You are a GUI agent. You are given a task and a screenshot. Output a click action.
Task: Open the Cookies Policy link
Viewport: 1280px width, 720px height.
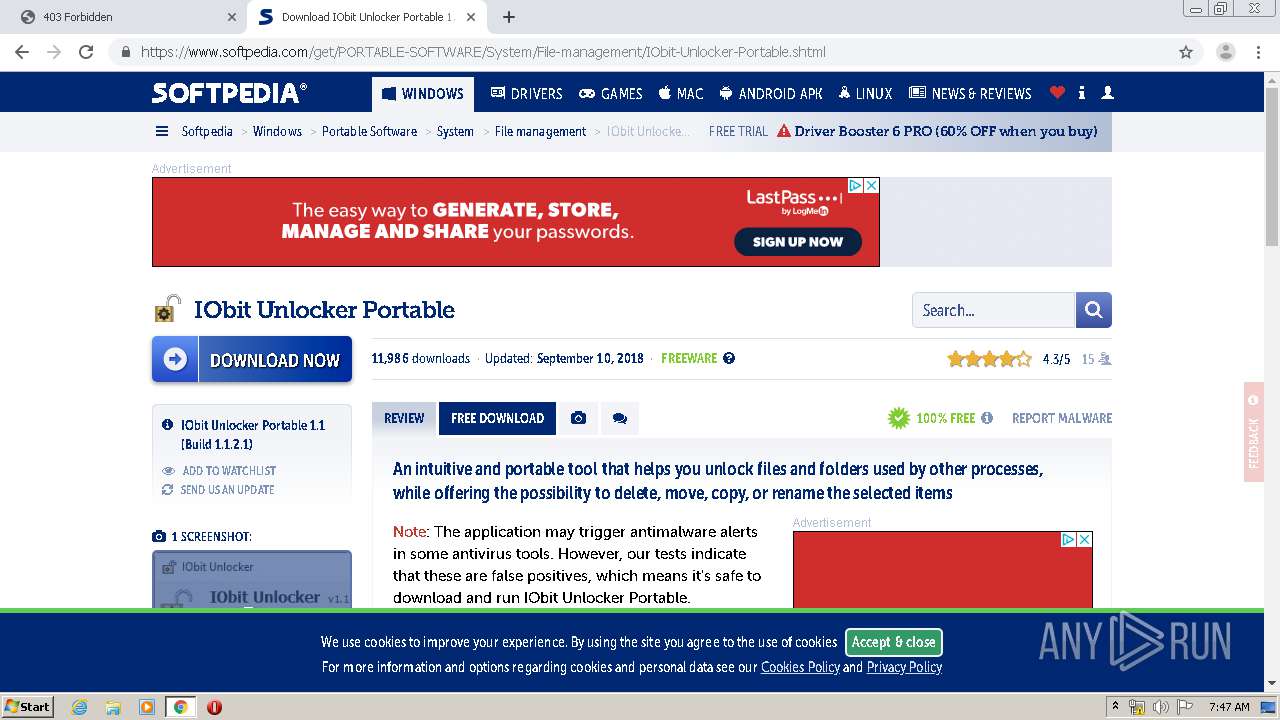pyautogui.click(x=800, y=667)
